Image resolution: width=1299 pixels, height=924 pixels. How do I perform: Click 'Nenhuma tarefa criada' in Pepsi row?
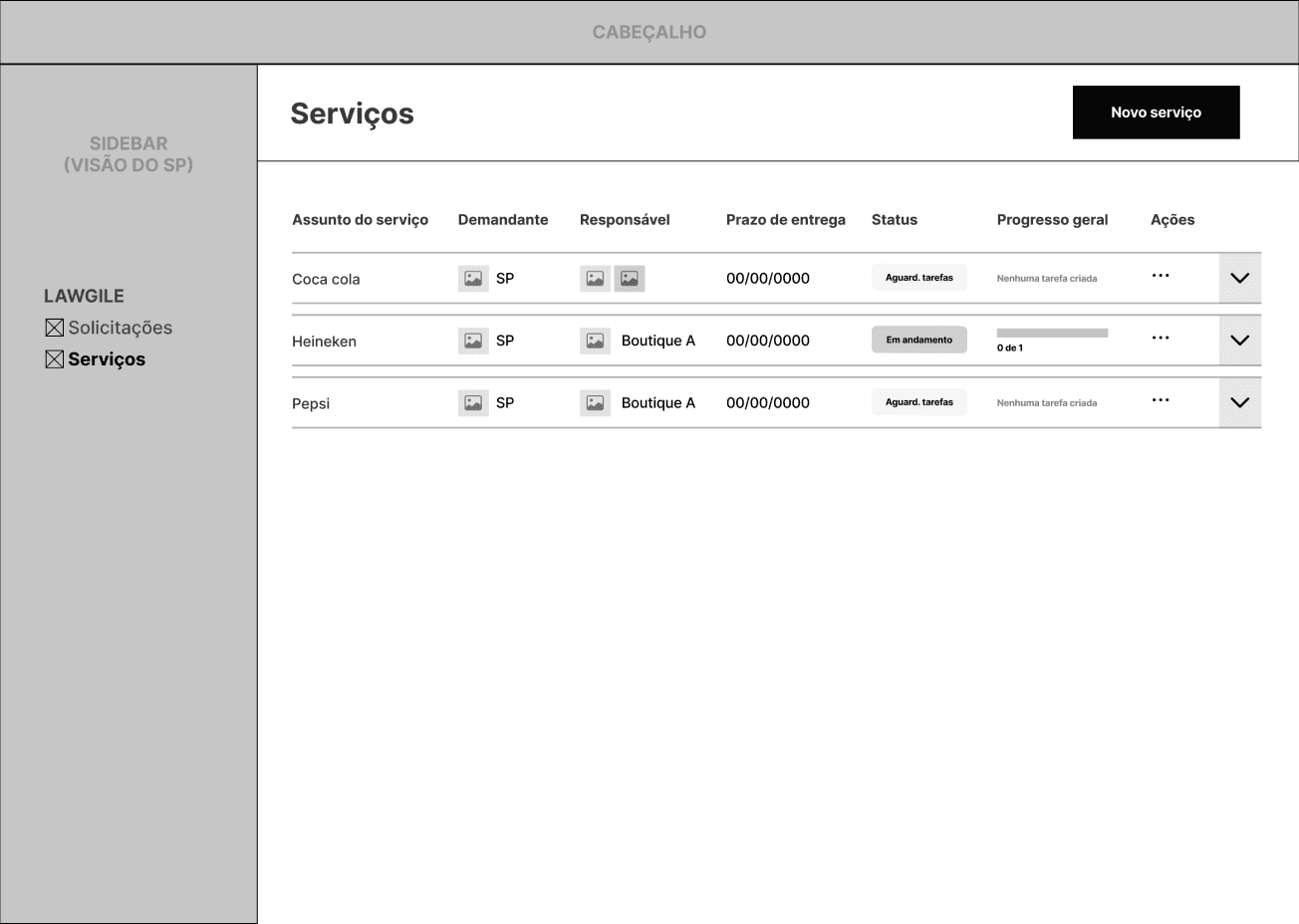click(1047, 403)
